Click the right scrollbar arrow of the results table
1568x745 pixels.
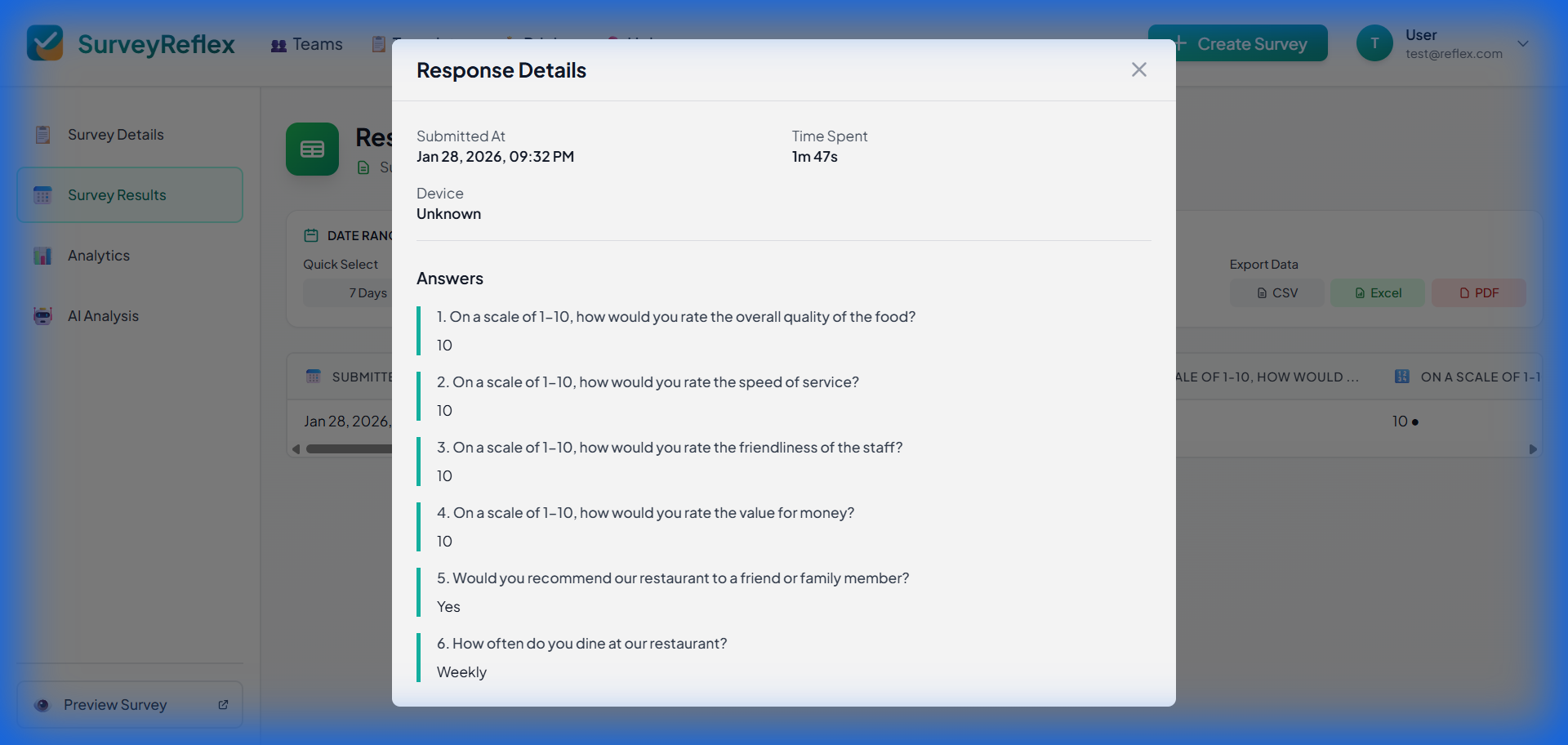click(1533, 448)
